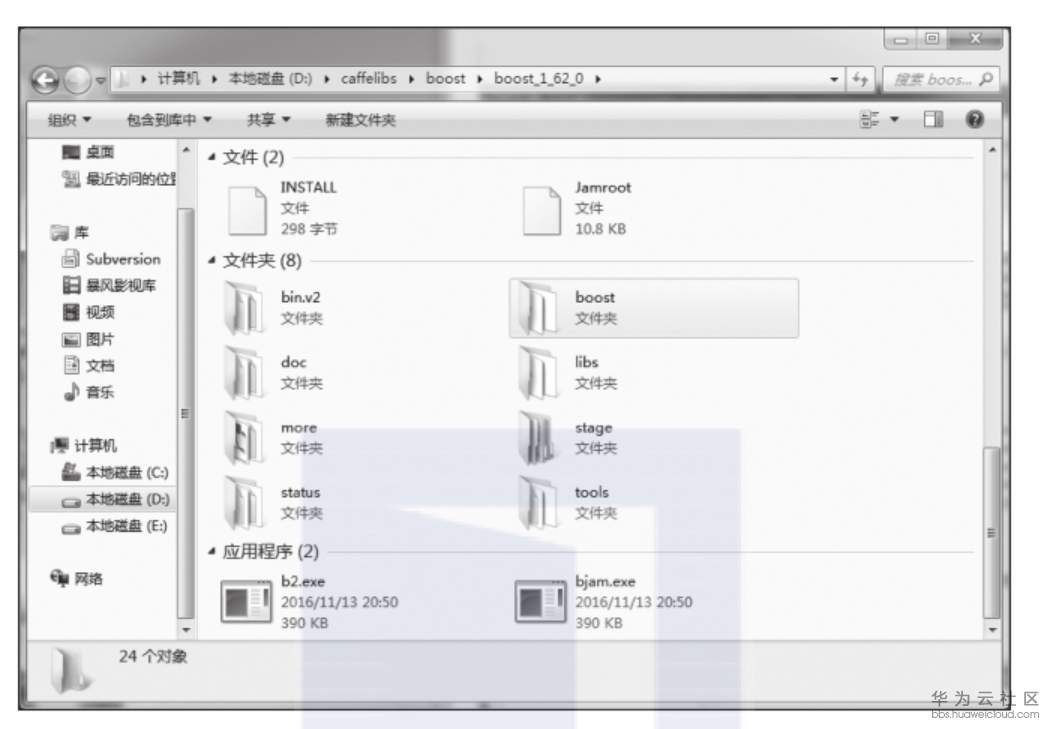Click the search magnifier icon

[986, 79]
